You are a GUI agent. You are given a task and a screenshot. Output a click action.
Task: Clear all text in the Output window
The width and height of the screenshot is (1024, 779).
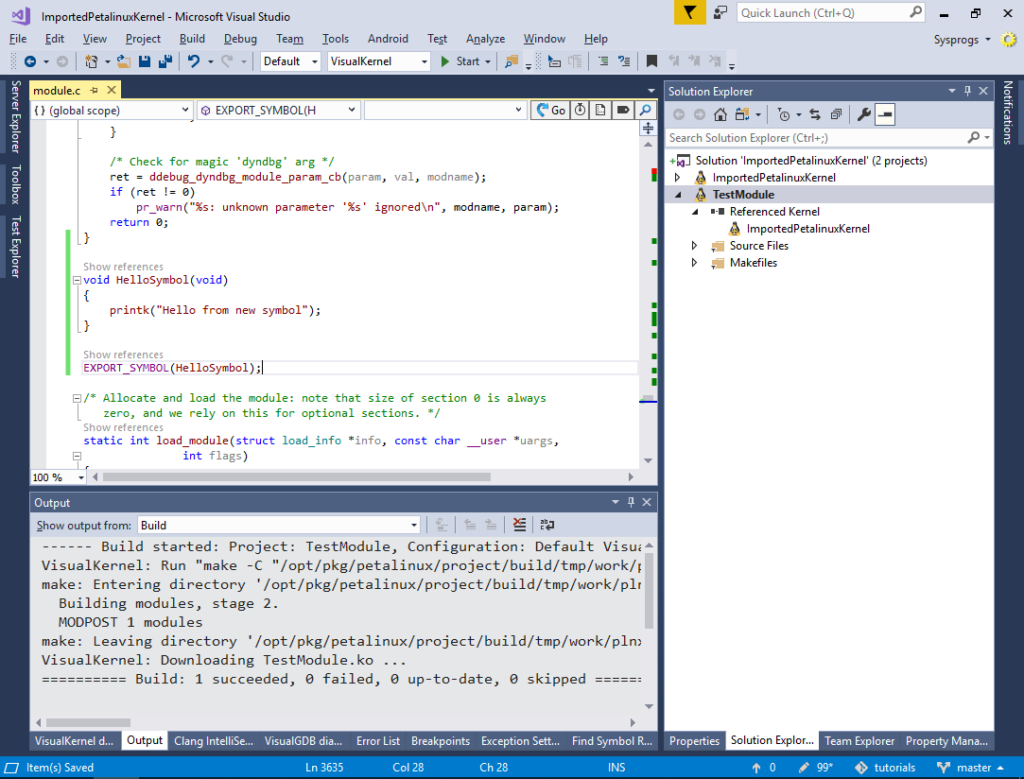tap(519, 524)
